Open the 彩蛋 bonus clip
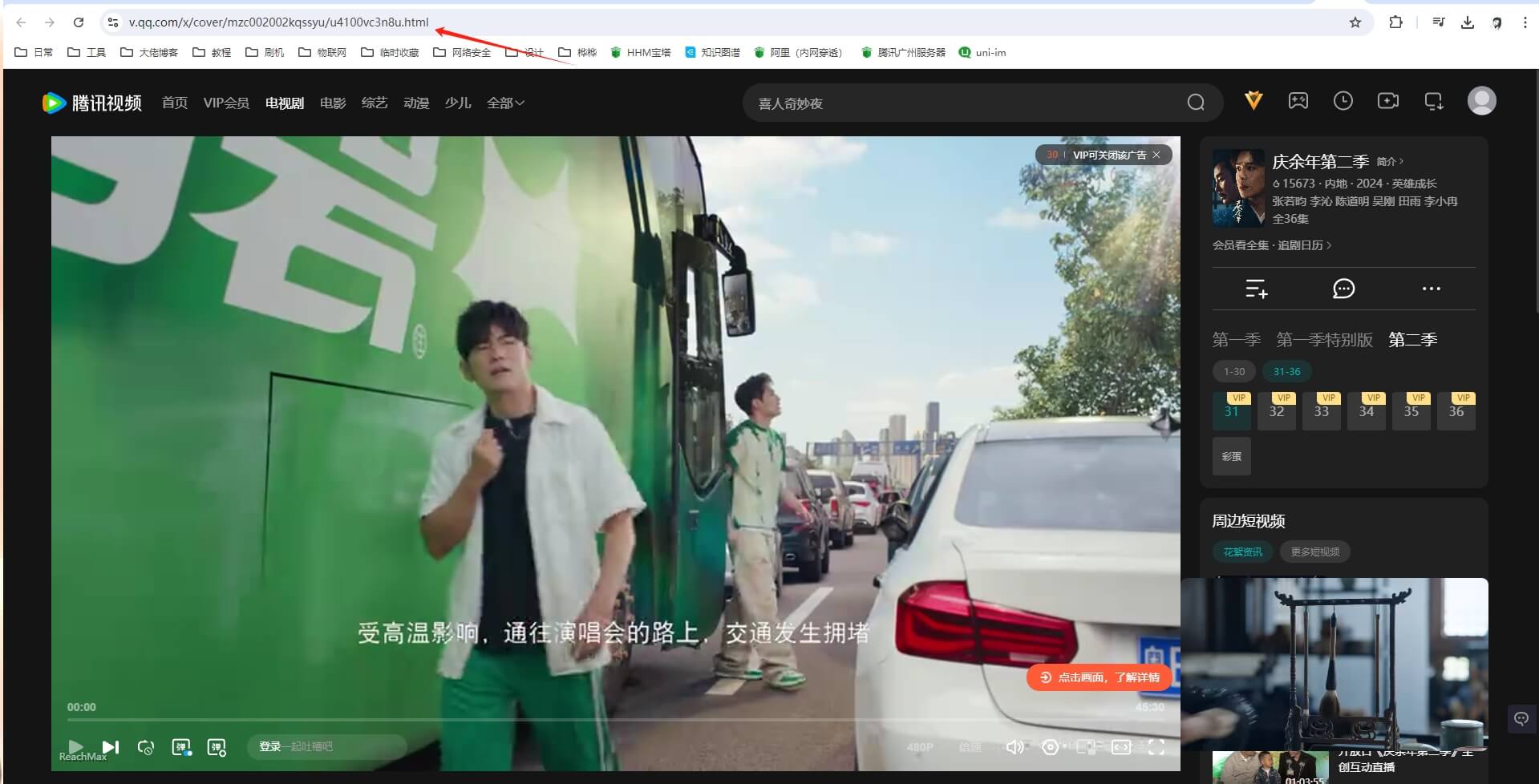Viewport: 1539px width, 784px height. [1232, 456]
